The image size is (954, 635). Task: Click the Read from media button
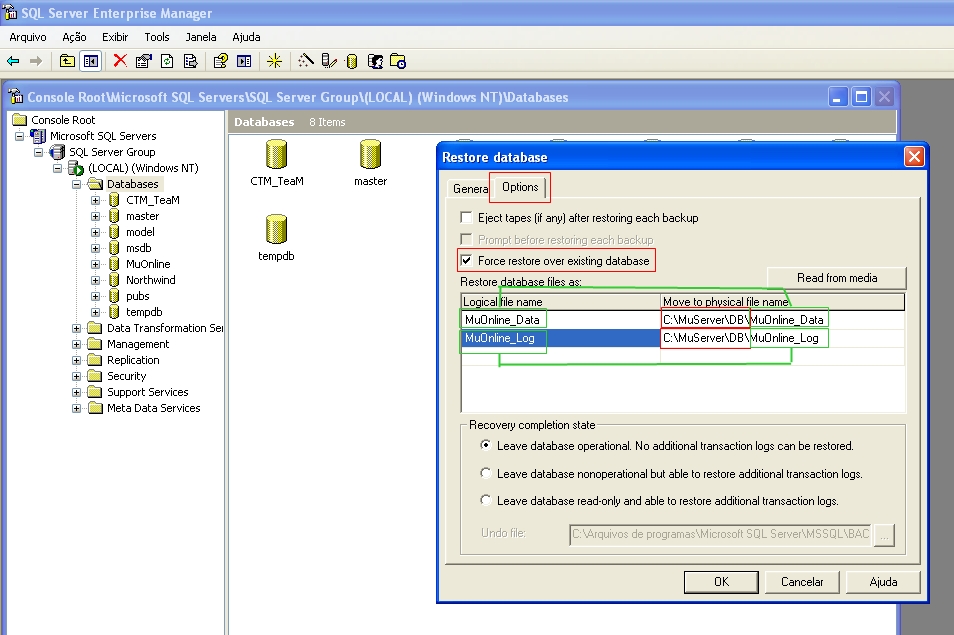coord(840,278)
